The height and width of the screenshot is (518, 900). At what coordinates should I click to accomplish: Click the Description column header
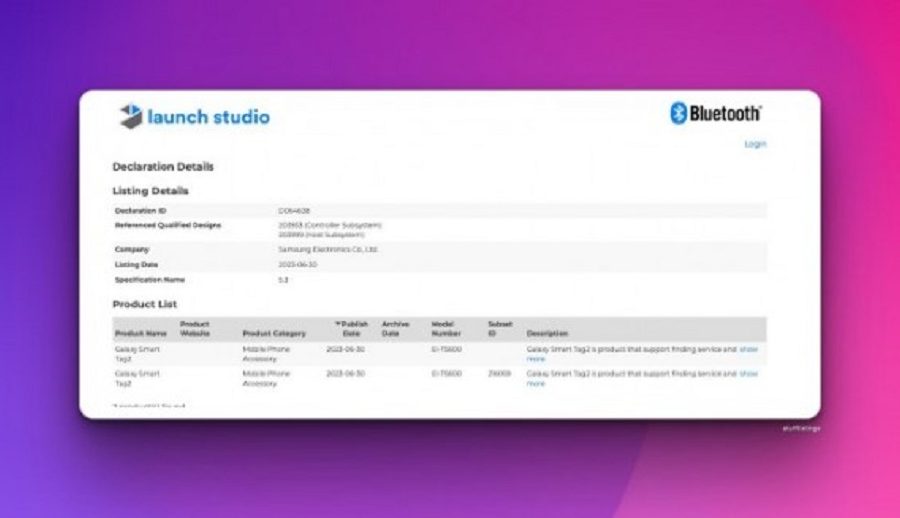pyautogui.click(x=547, y=333)
